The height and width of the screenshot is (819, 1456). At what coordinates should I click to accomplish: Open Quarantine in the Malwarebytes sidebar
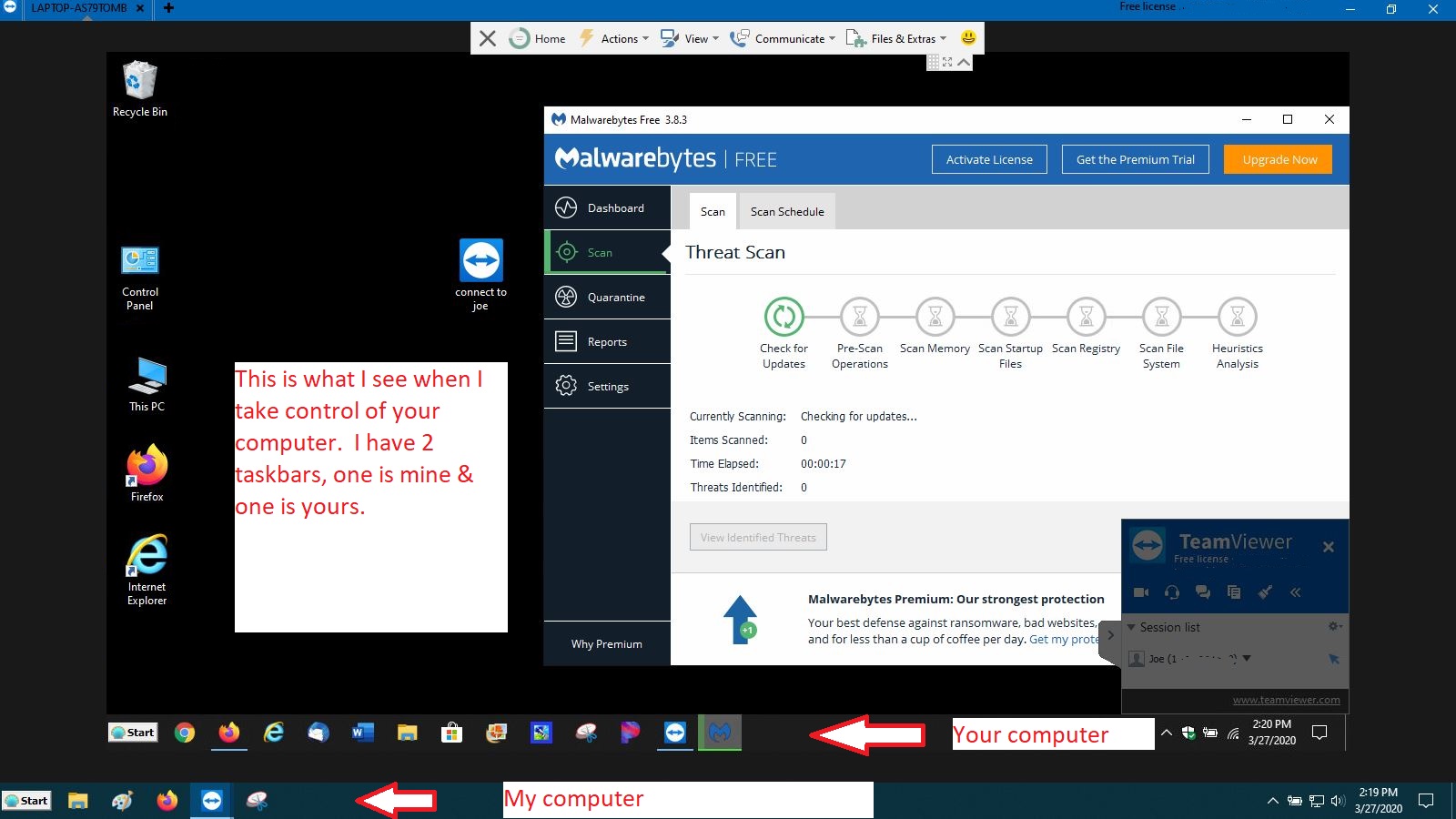[607, 297]
